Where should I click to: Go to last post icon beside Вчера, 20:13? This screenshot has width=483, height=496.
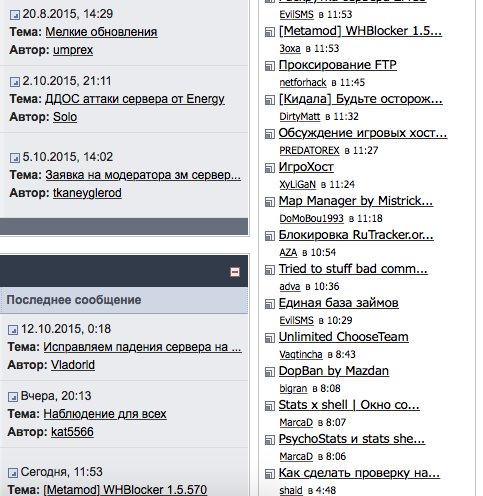coord(13,397)
